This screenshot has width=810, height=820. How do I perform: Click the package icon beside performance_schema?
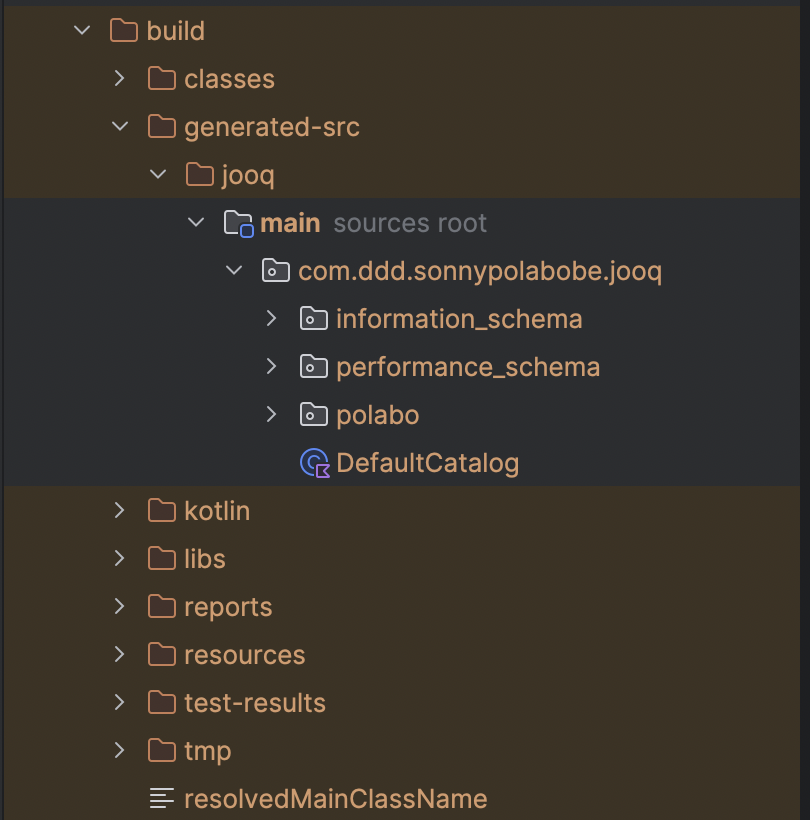[314, 366]
